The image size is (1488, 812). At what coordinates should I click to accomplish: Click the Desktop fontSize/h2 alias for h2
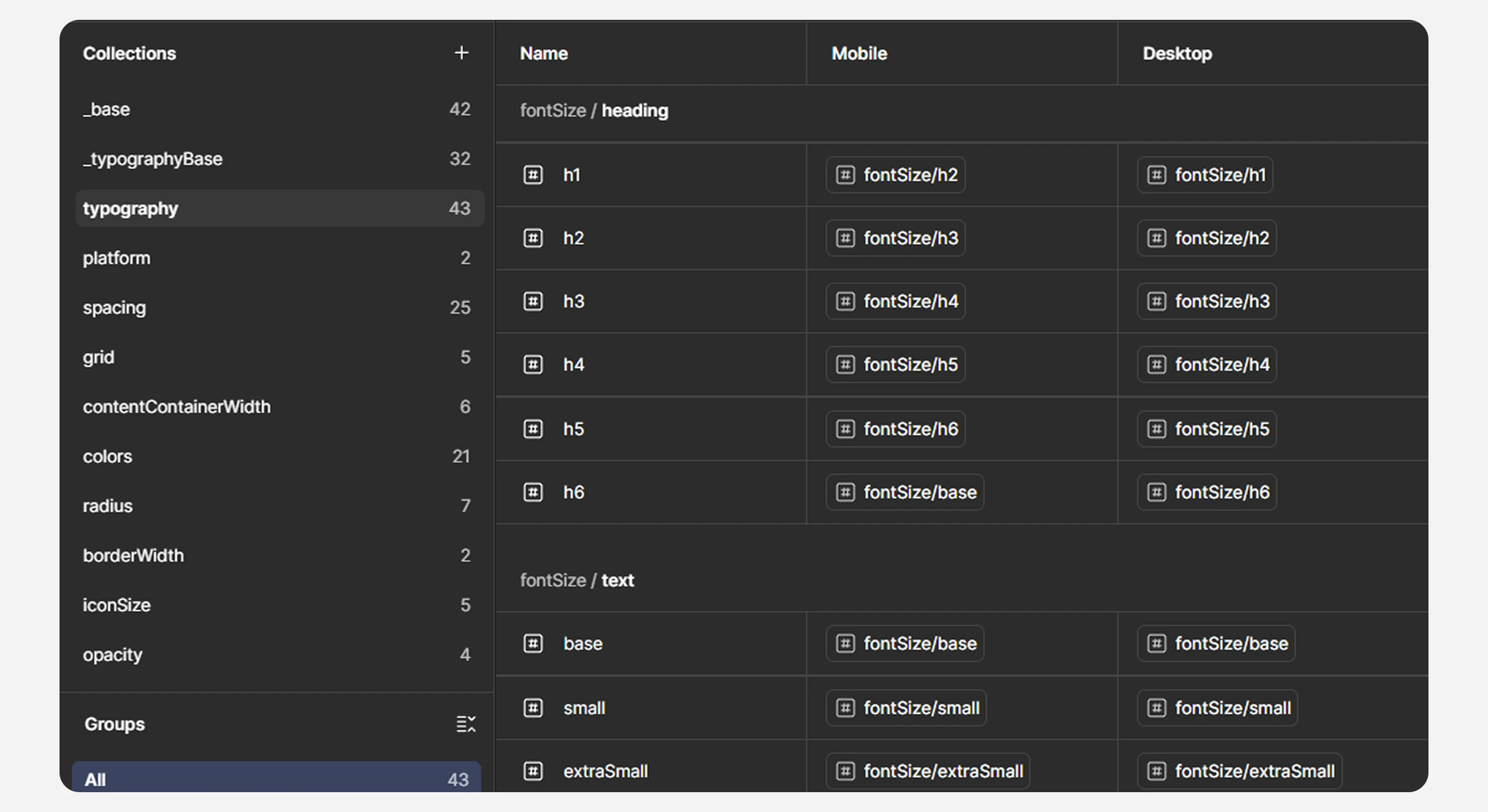[1207, 238]
